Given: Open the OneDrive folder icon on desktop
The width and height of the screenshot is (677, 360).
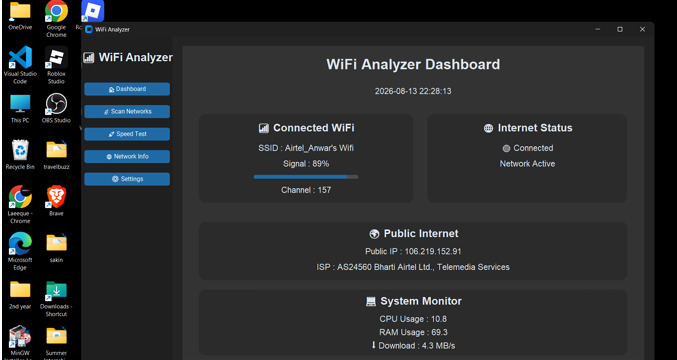Looking at the screenshot, I should click(x=20, y=12).
